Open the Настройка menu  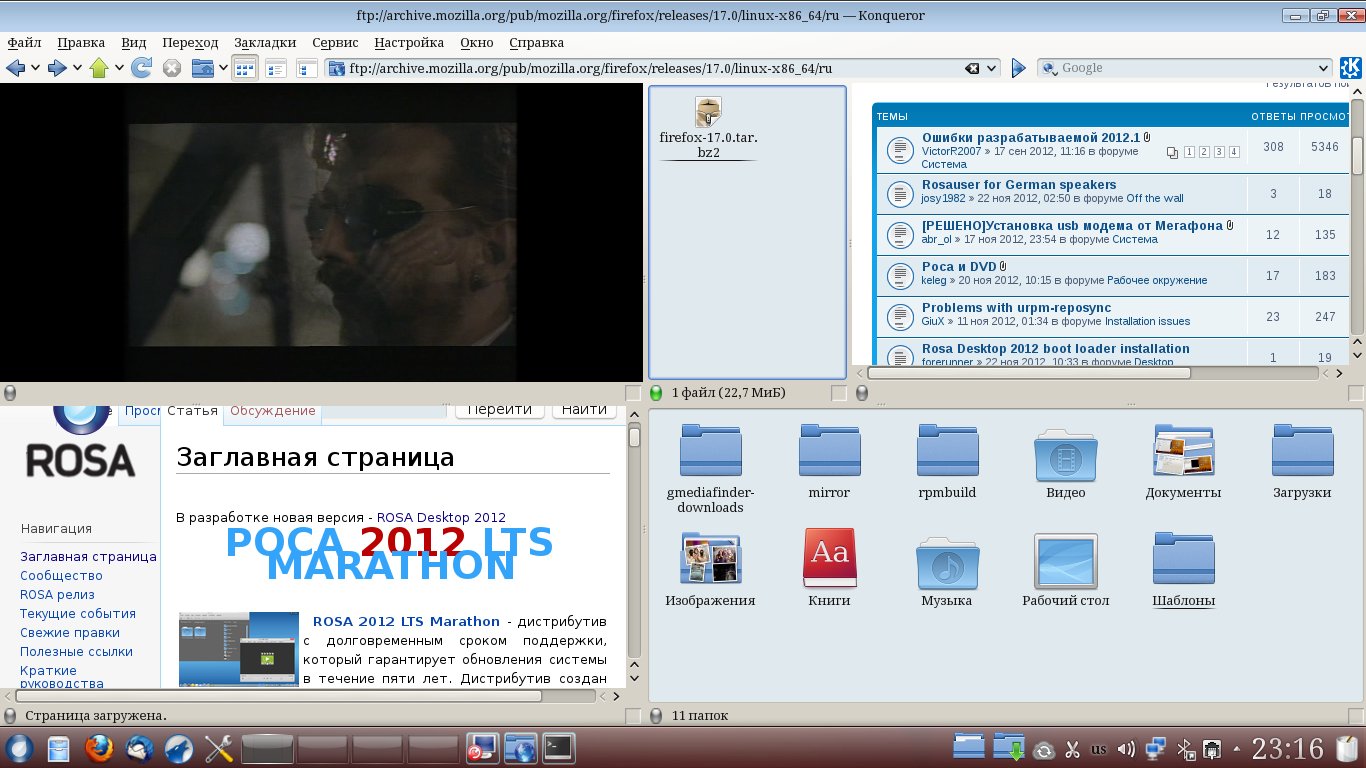(x=409, y=43)
